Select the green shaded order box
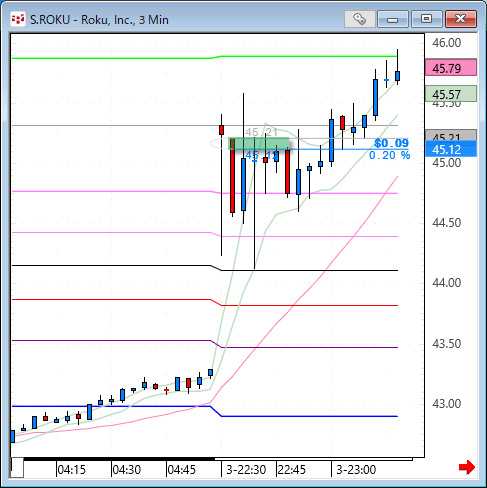This screenshot has width=487, height=488. coord(259,144)
